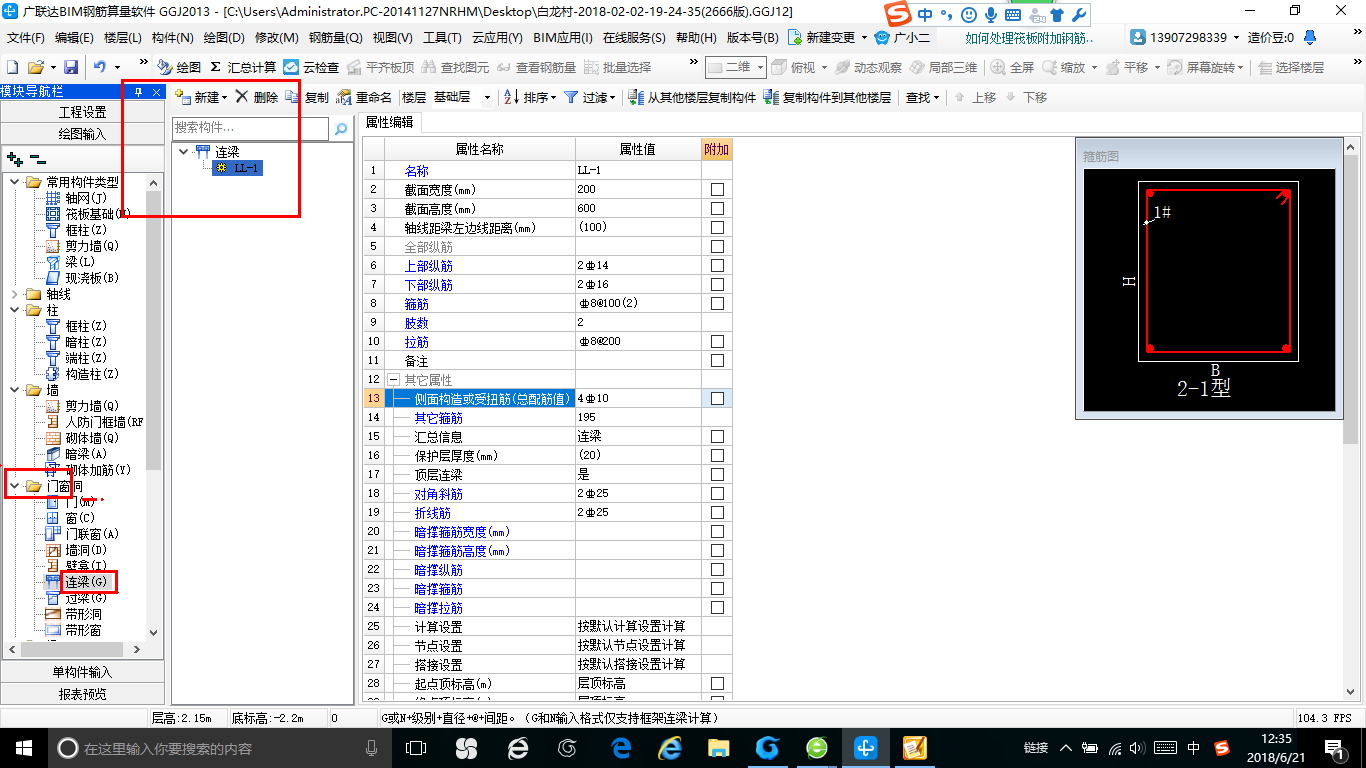Open a project with the folder icon
The height and width of the screenshot is (768, 1366).
(x=35, y=67)
